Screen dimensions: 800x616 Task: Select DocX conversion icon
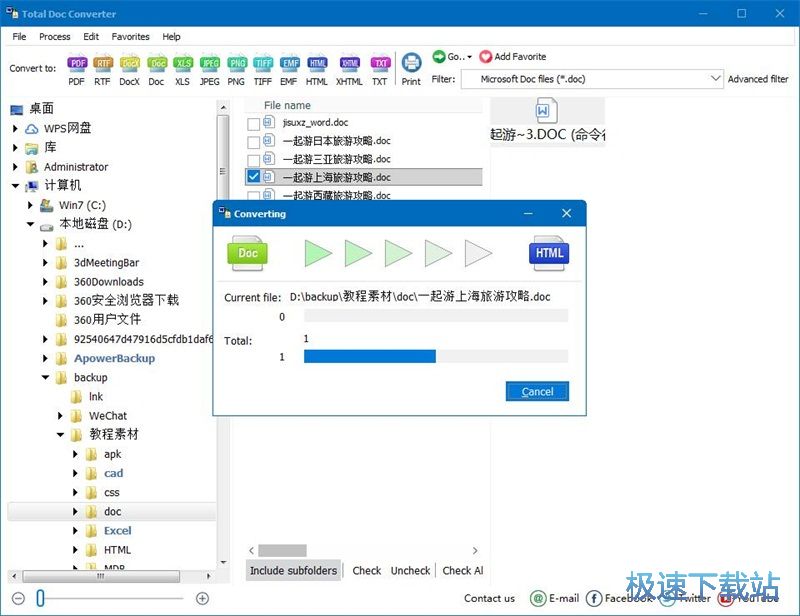[130, 69]
